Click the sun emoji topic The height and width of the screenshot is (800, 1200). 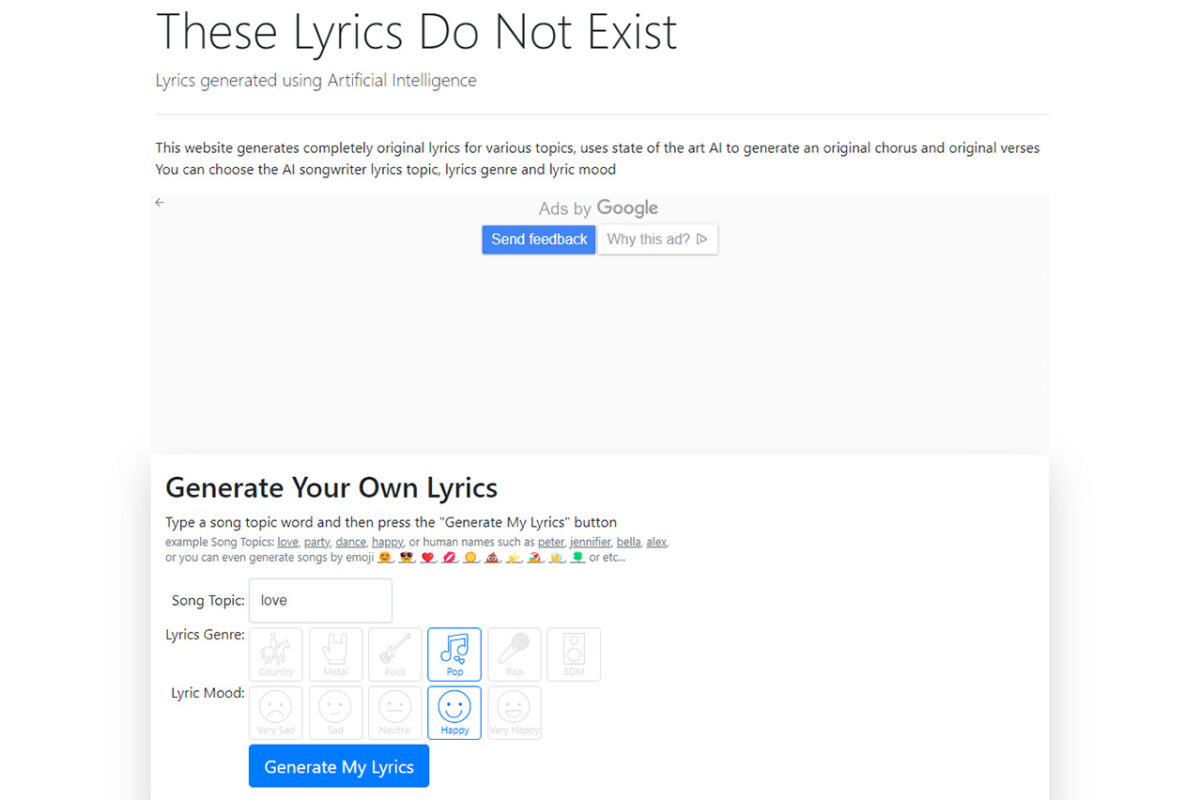click(x=471, y=558)
